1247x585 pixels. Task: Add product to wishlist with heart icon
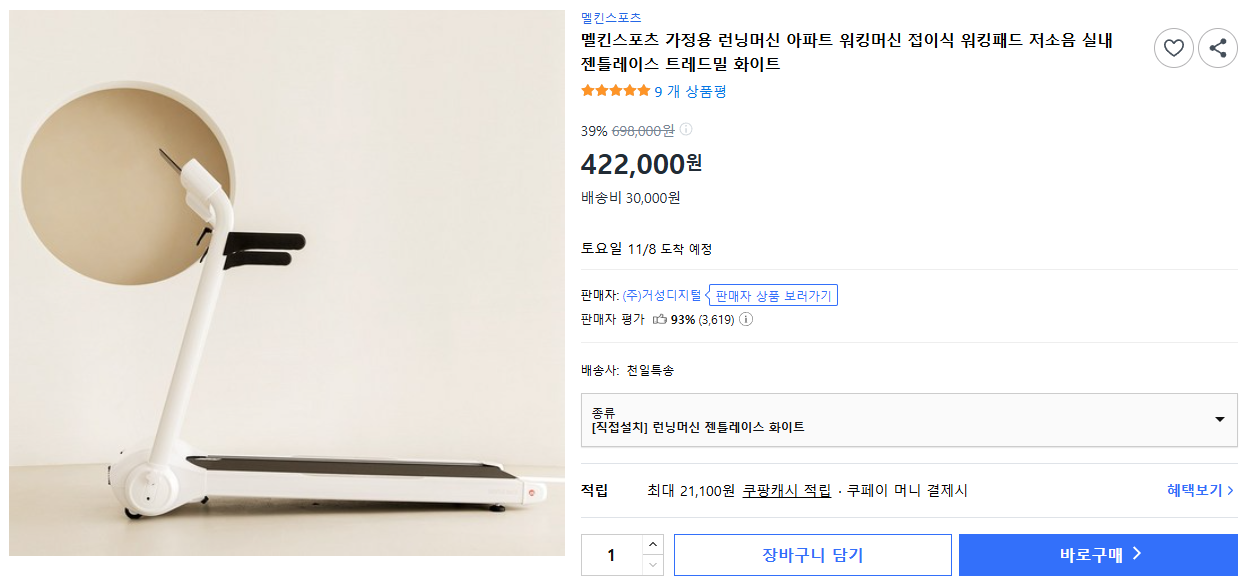[1173, 47]
